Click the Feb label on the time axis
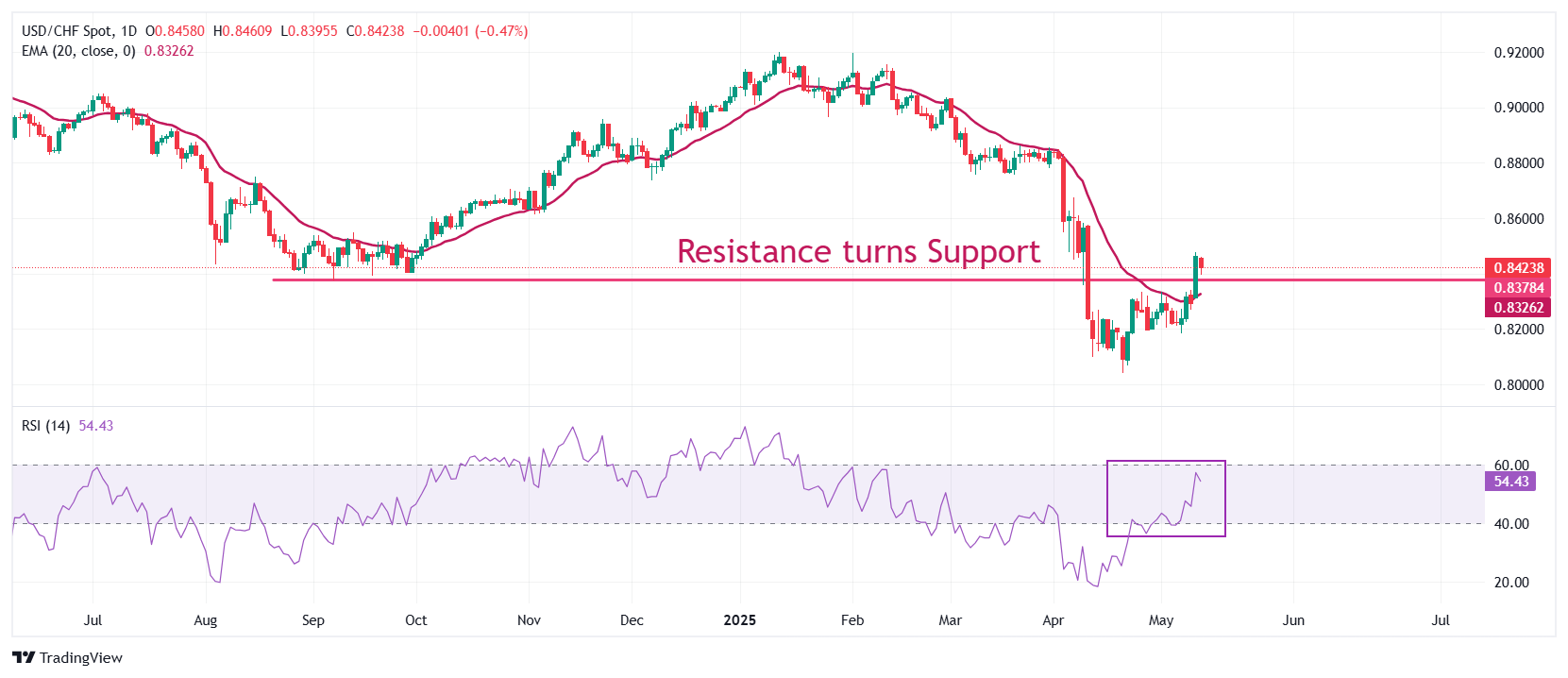 click(x=851, y=620)
